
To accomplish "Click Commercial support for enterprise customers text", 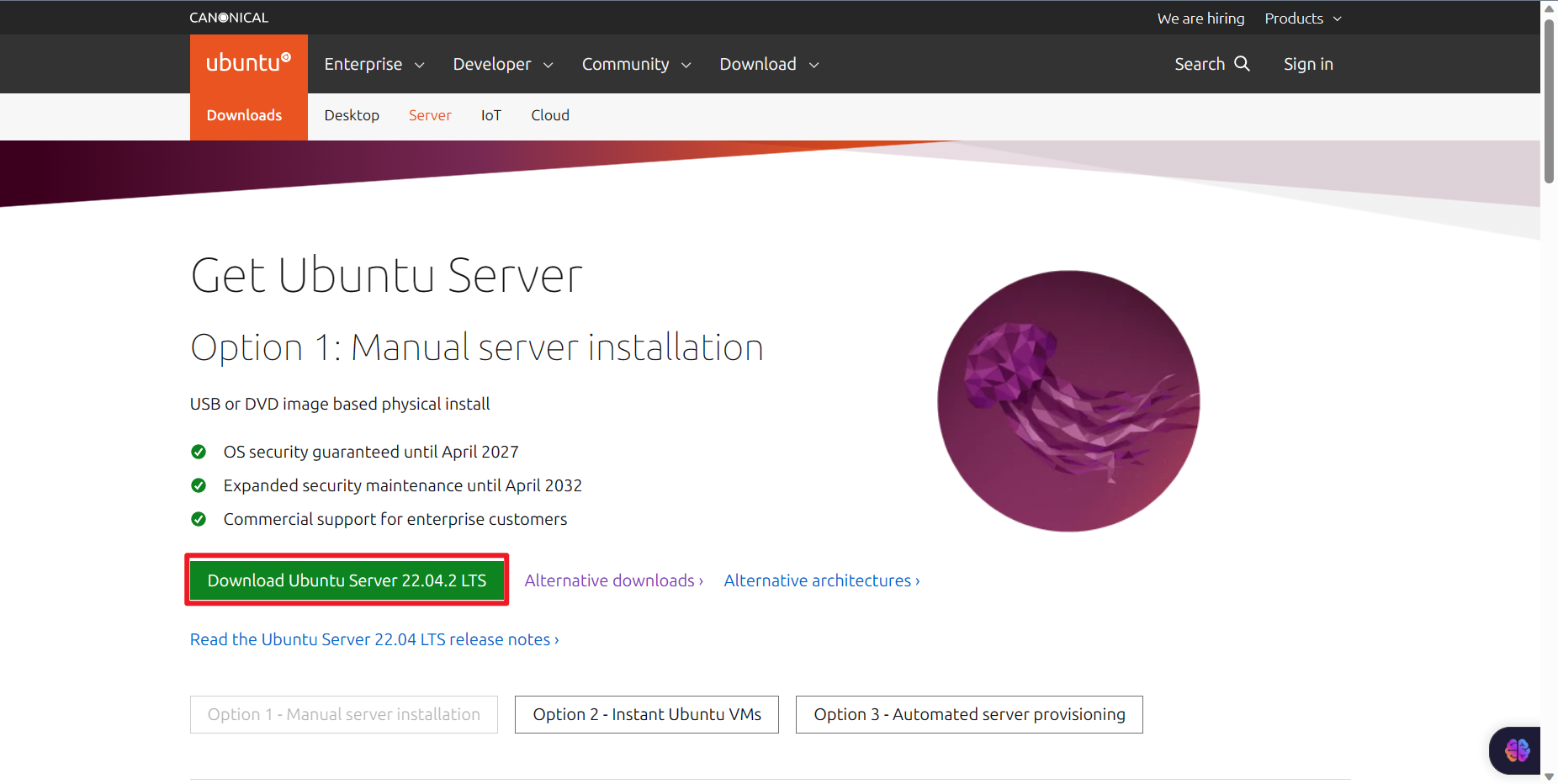I will click(395, 519).
